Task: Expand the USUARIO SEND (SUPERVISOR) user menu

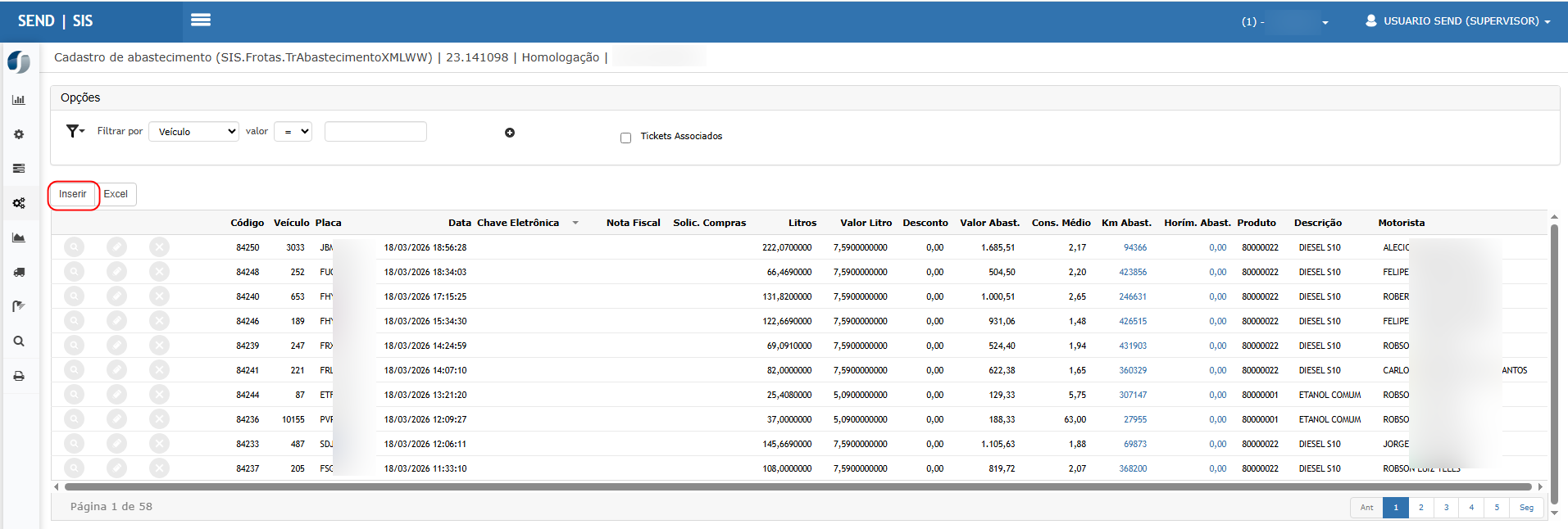Action: [1457, 21]
